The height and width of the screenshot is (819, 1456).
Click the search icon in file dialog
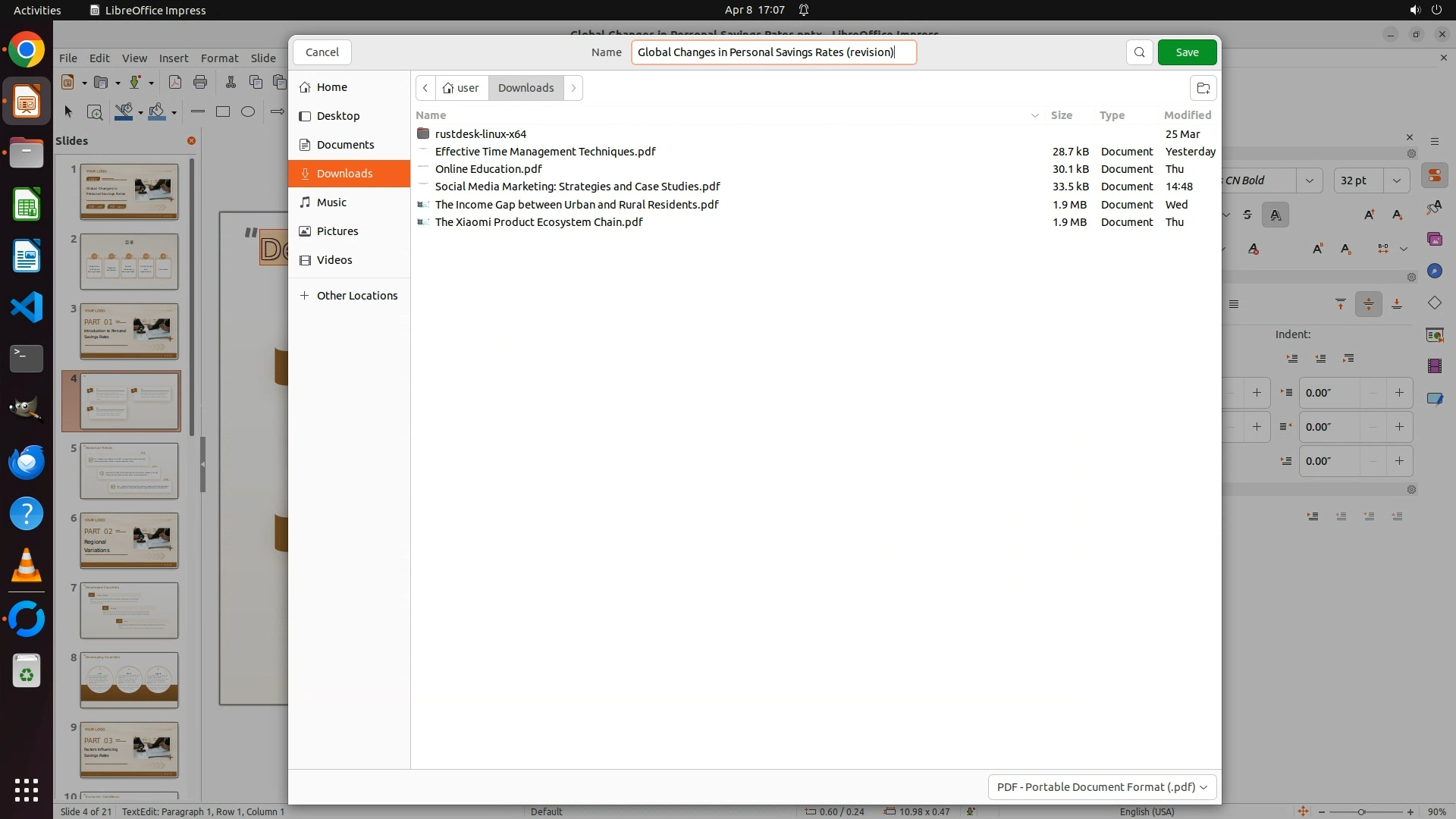pos(1139,52)
